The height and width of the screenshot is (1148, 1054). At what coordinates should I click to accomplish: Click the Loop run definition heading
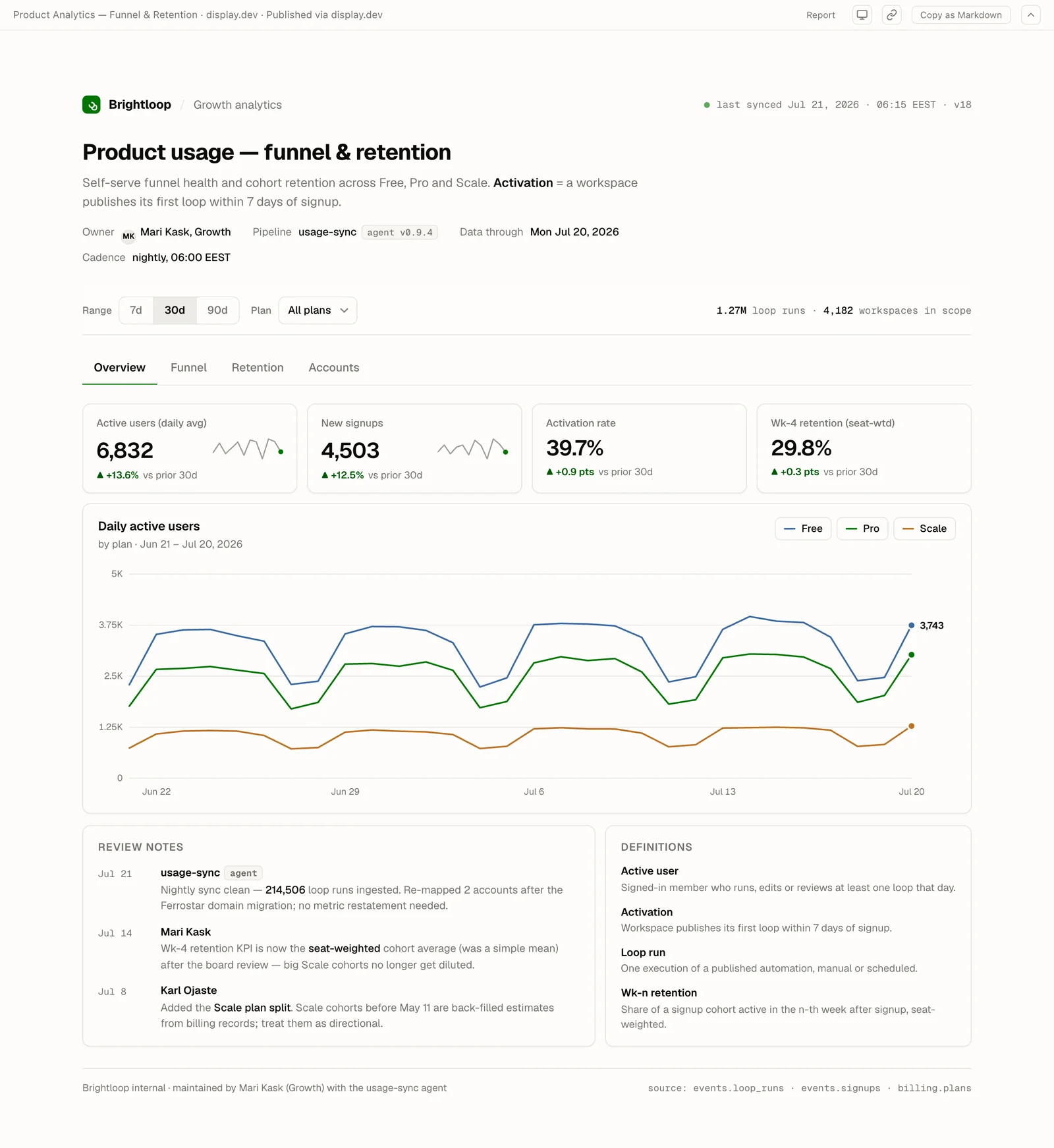click(643, 952)
